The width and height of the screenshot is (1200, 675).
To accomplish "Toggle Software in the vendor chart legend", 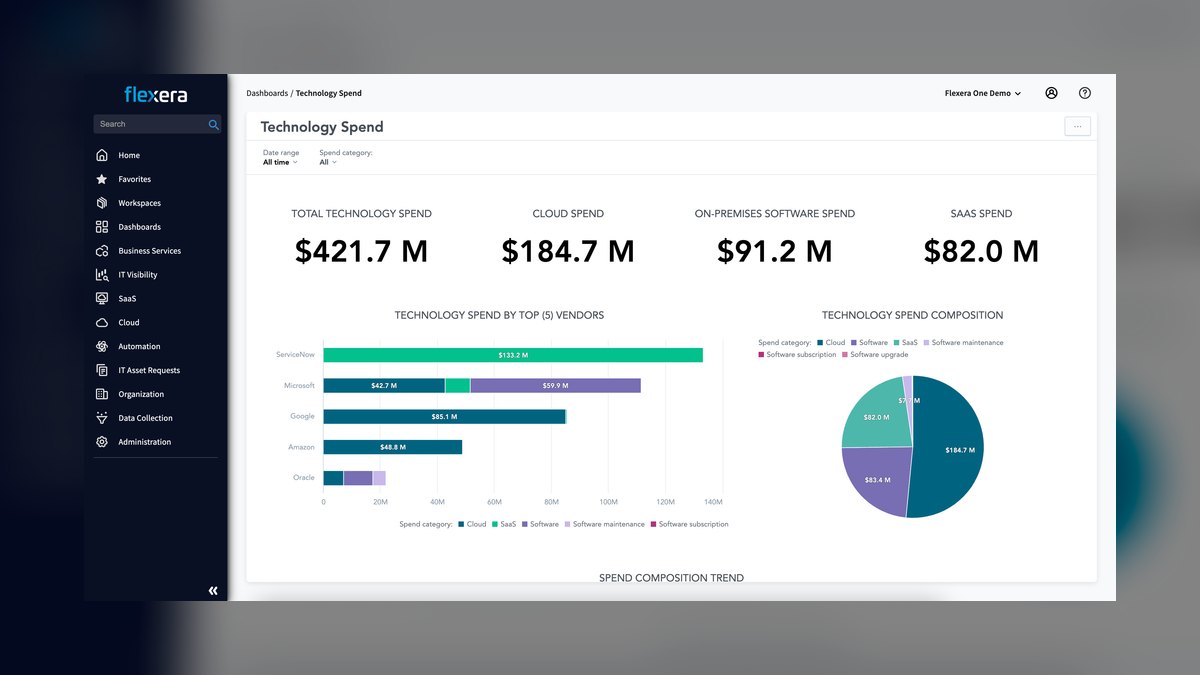I will [540, 524].
